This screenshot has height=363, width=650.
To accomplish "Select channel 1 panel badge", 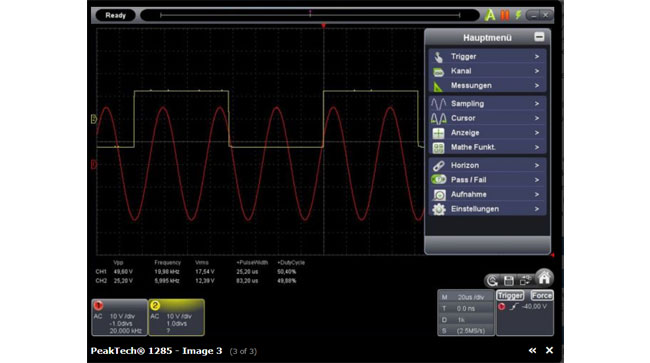I will [x=98, y=305].
